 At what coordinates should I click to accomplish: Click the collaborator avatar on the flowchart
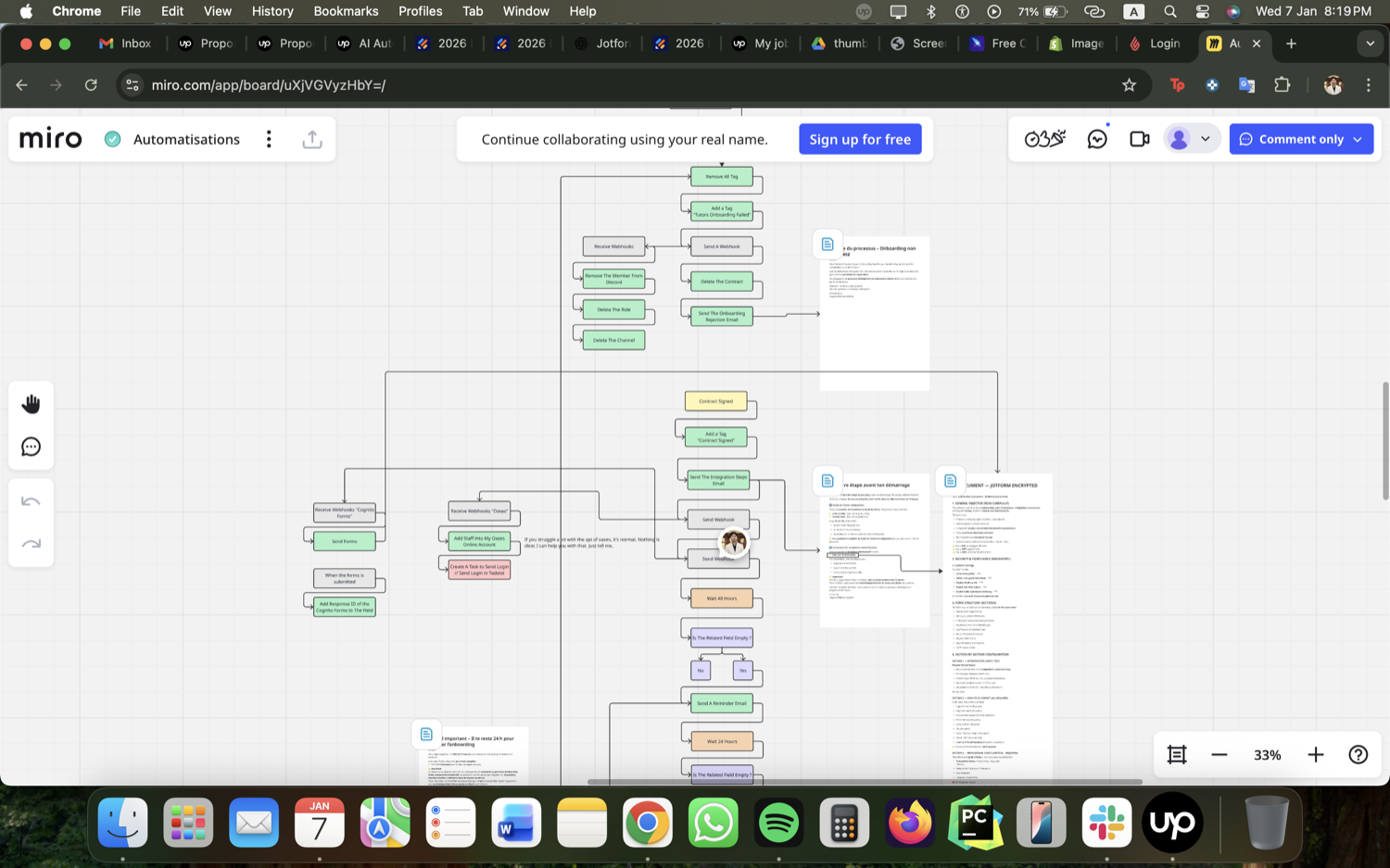(x=734, y=544)
